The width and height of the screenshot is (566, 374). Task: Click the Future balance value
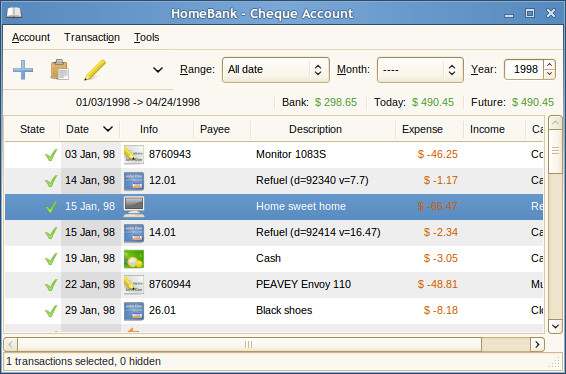point(533,103)
